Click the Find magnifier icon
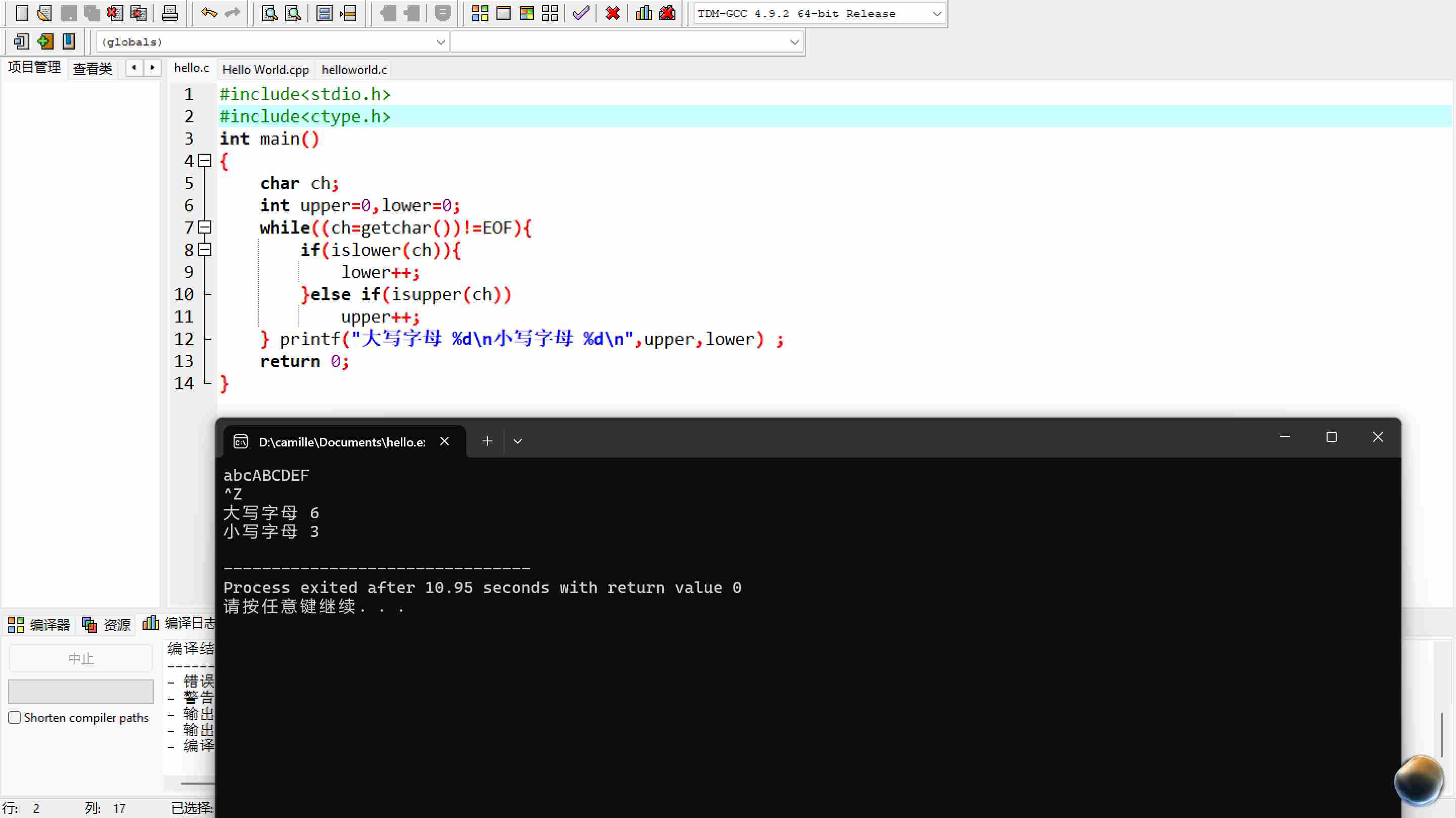 click(269, 13)
